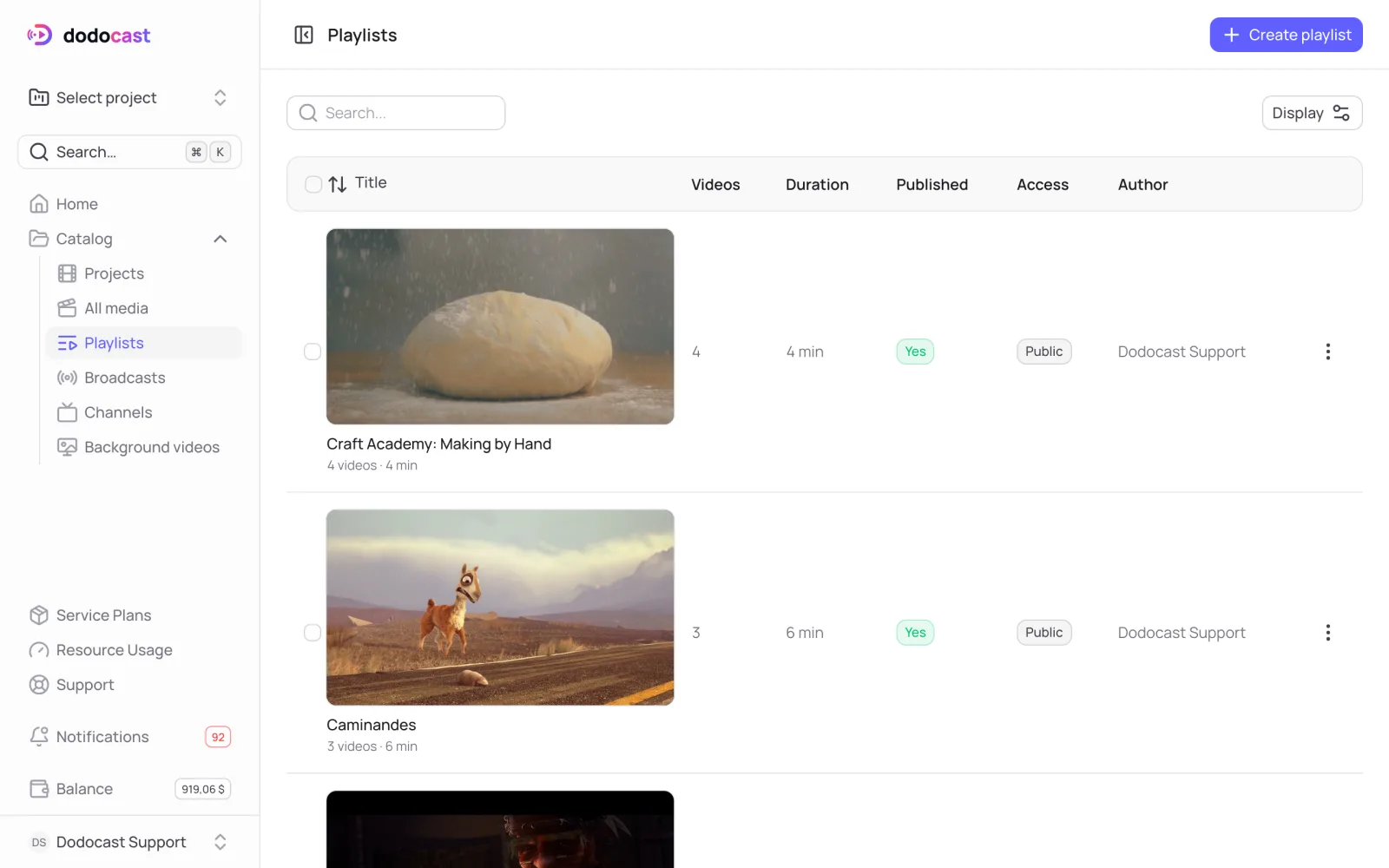Open Notifications with 92 badge
Image resolution: width=1389 pixels, height=868 pixels.
[130, 737]
